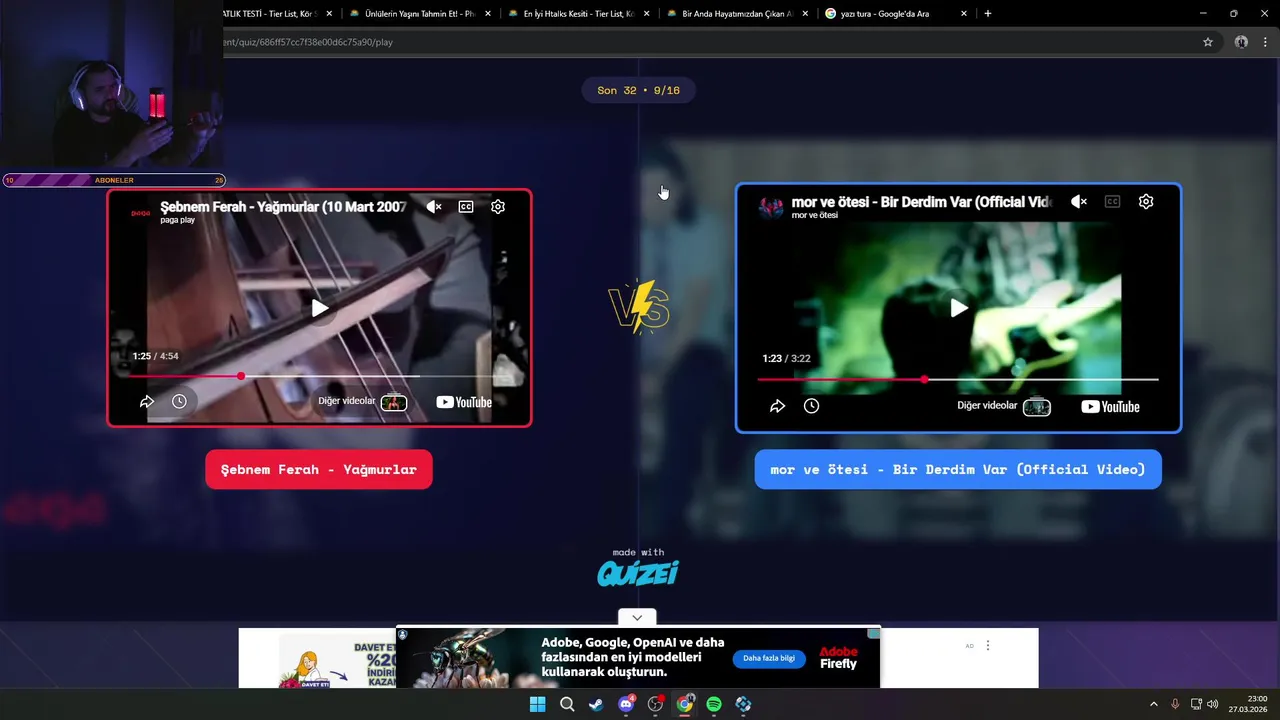Open OBS Studio from the taskbar

tap(655, 704)
